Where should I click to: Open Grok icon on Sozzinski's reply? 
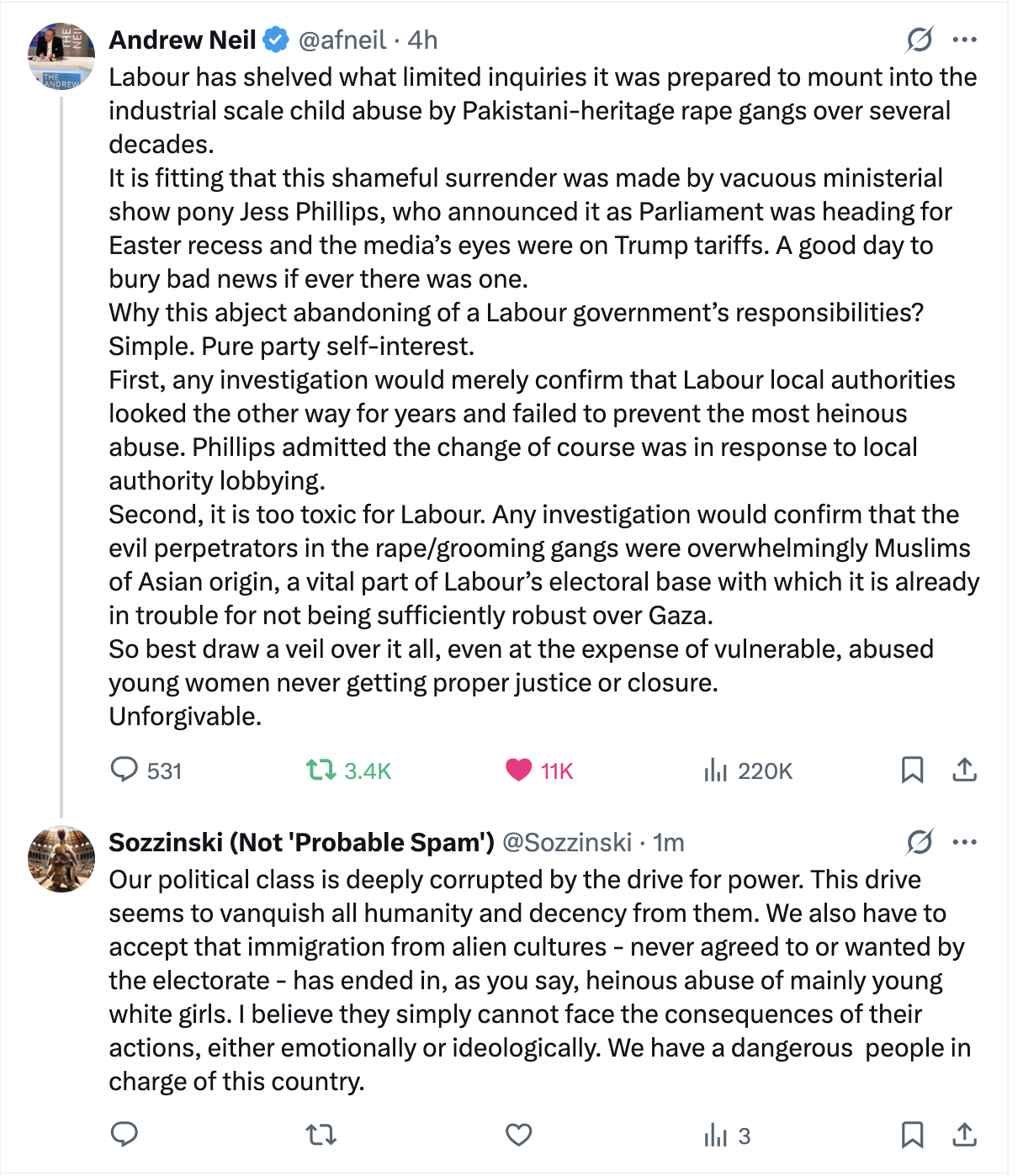920,842
